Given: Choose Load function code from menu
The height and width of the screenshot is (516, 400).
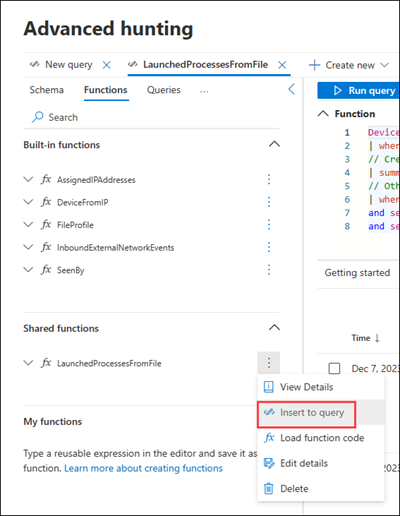Looking at the screenshot, I should [x=321, y=438].
